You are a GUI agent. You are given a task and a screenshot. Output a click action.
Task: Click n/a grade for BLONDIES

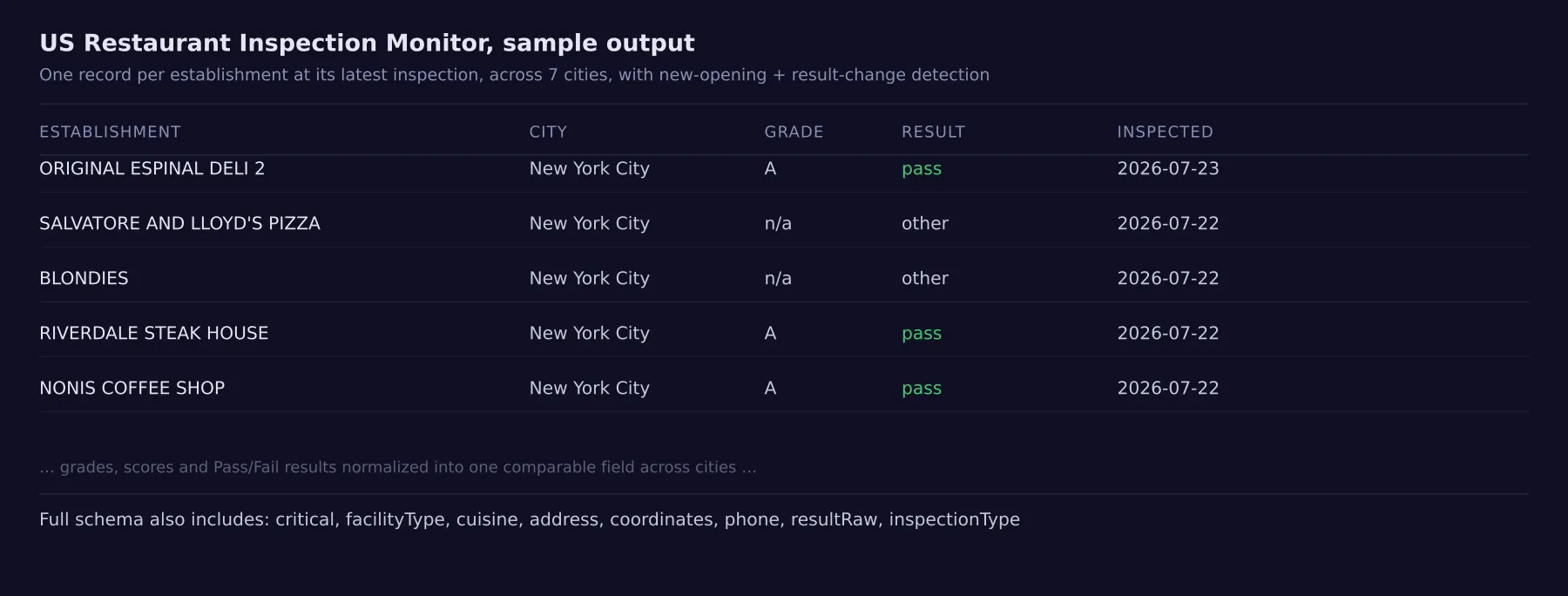pyautogui.click(x=778, y=278)
